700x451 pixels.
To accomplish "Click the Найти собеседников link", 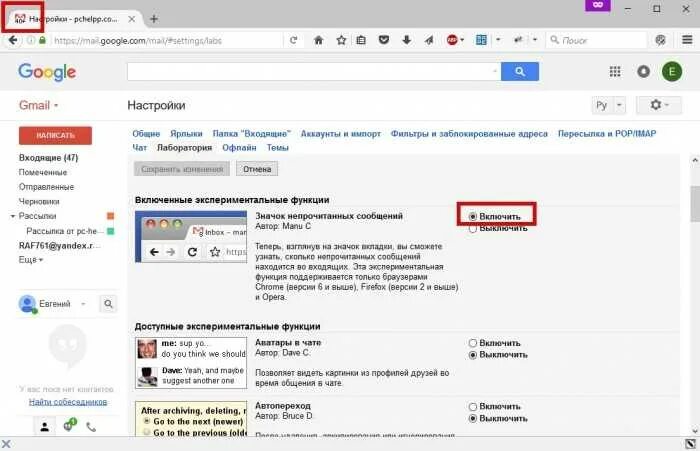I will tap(68, 402).
